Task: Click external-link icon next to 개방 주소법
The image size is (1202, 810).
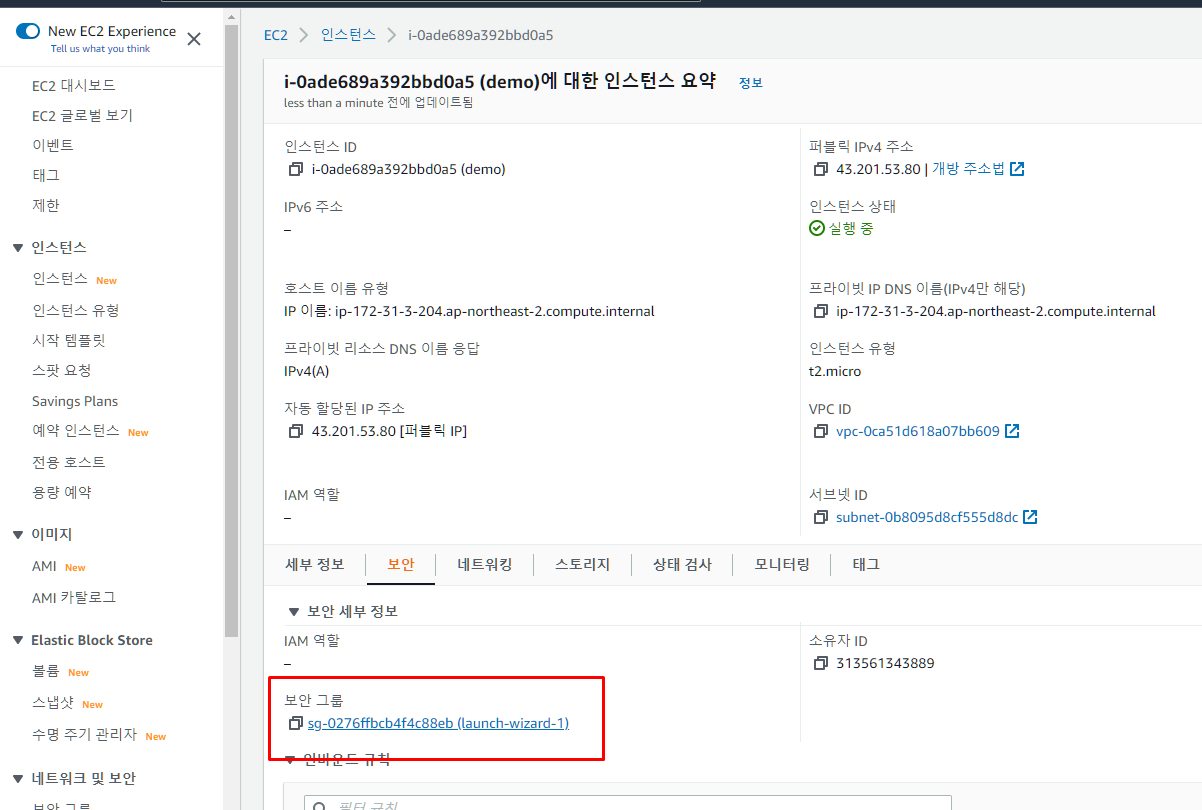Action: [1017, 169]
